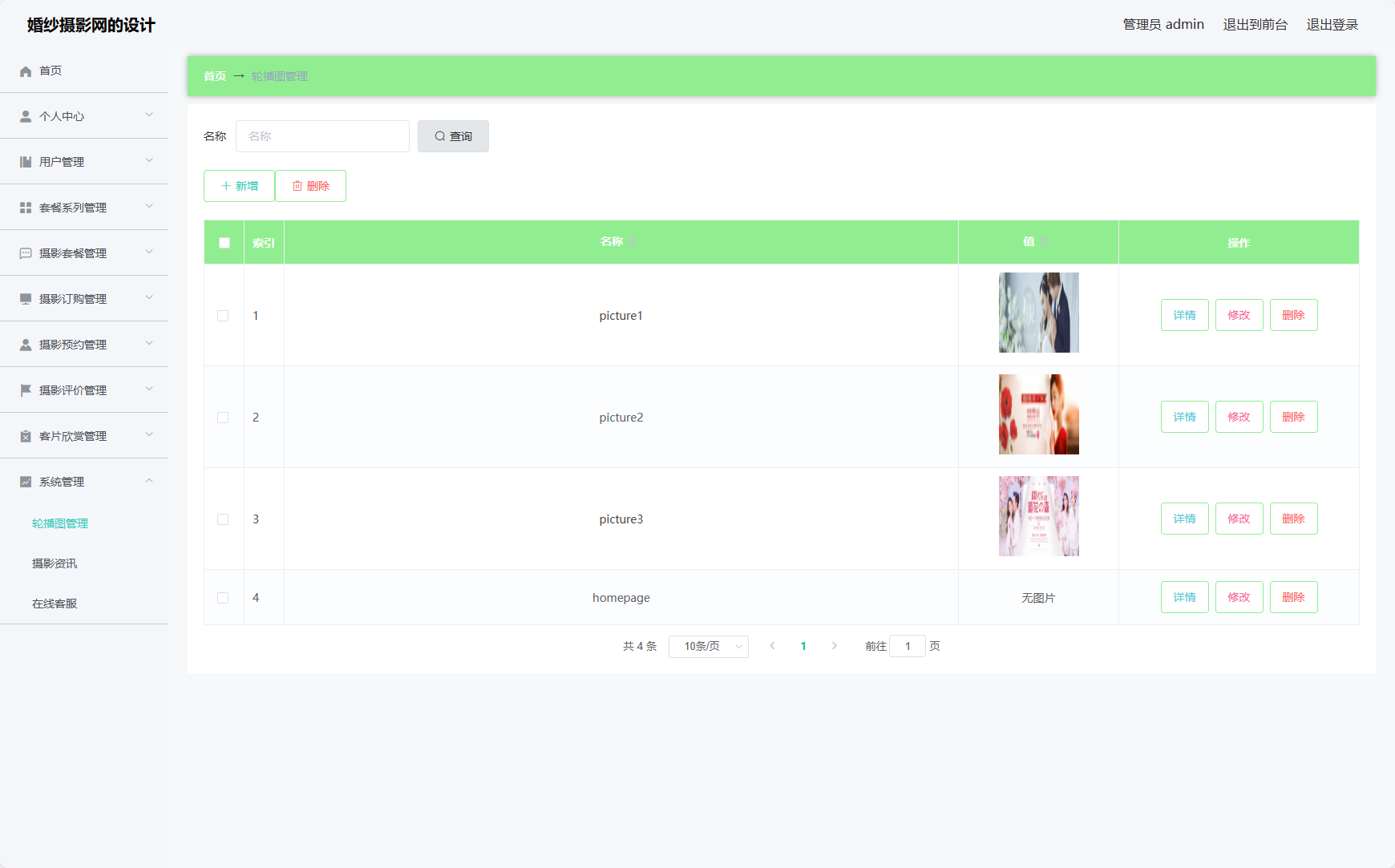Screen dimensions: 1395x868
Task: Toggle the select-all checkbox in table header
Action: click(224, 243)
